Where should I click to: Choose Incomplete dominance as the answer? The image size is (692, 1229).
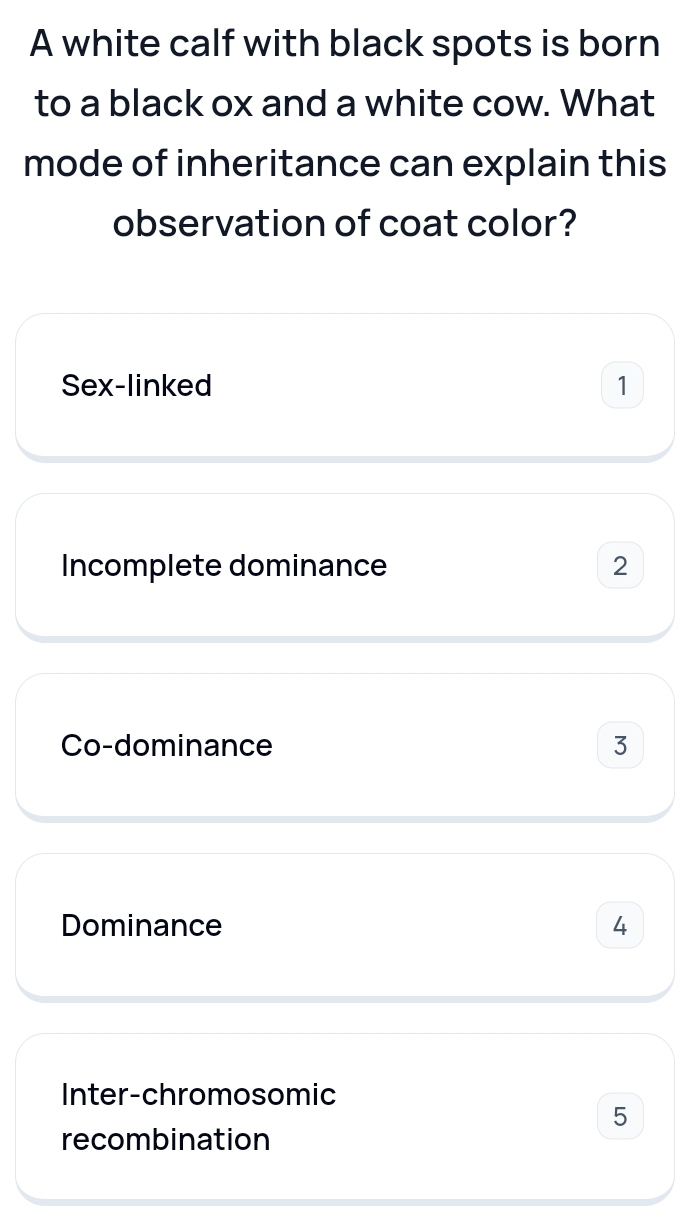[x=345, y=567]
